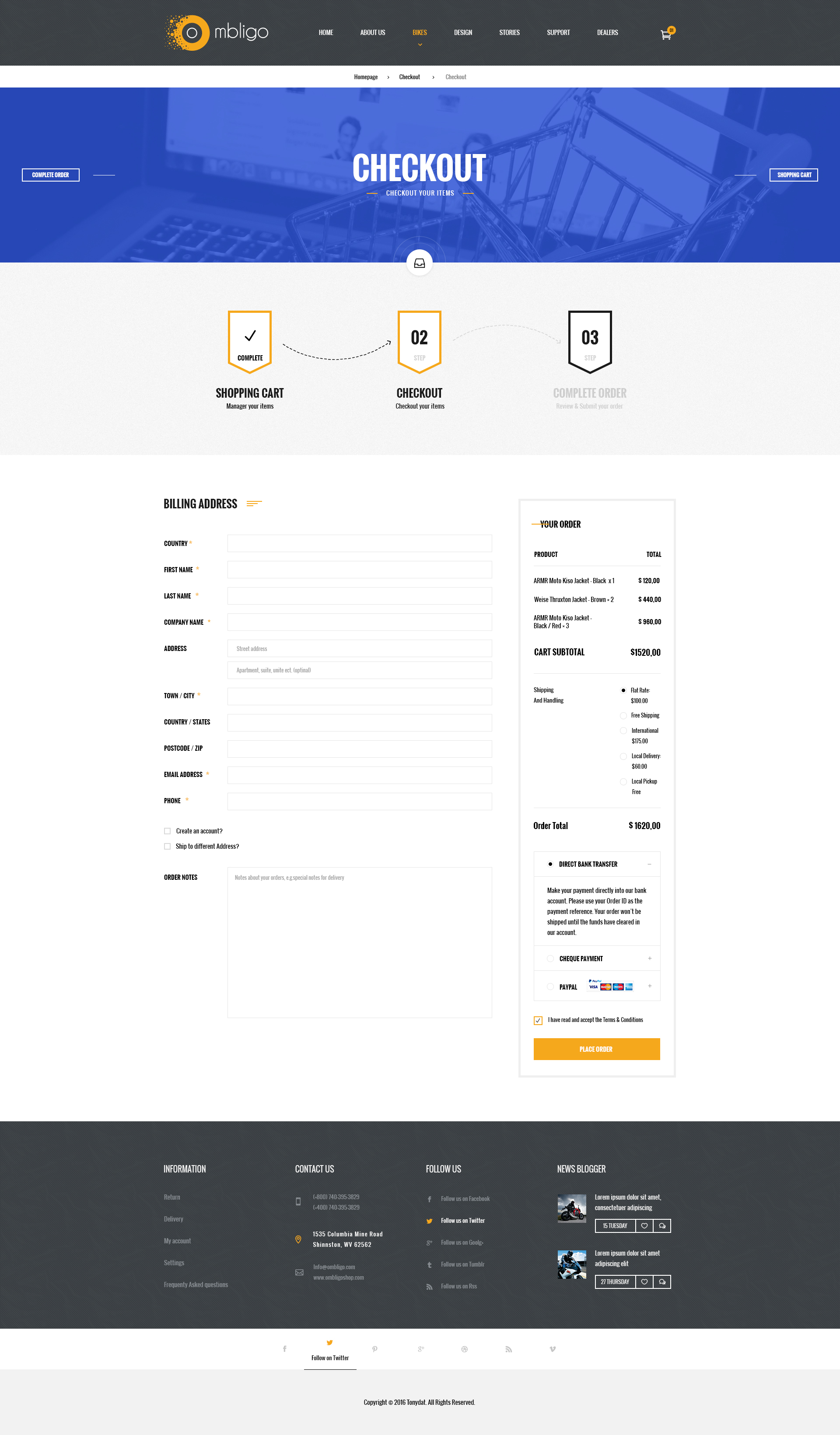
Task: Expand the Cheque Payment plus toggle
Action: click(x=649, y=959)
